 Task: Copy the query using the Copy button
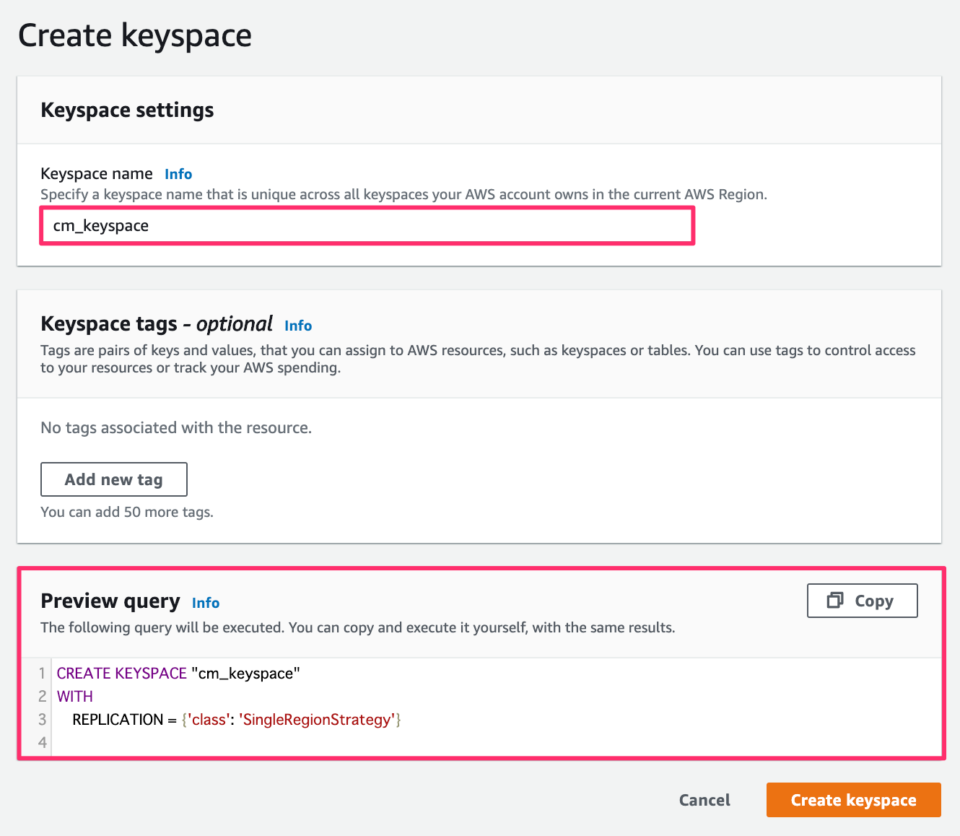pyautogui.click(x=862, y=600)
